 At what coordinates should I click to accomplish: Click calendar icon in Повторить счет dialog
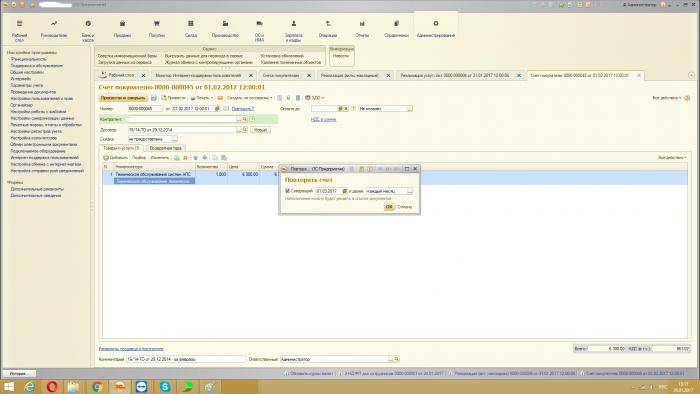(345, 191)
